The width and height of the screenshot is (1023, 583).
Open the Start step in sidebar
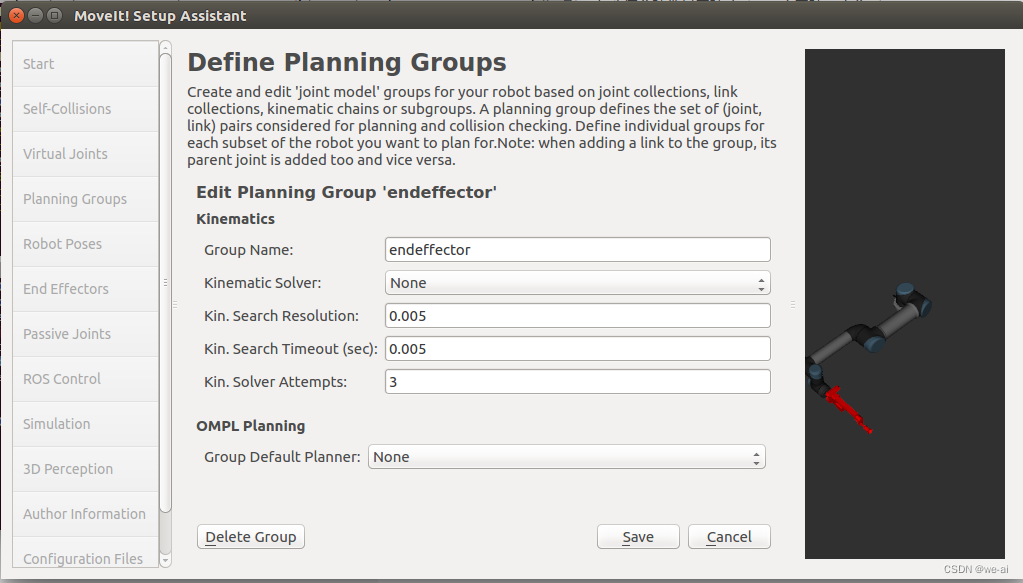coord(85,64)
